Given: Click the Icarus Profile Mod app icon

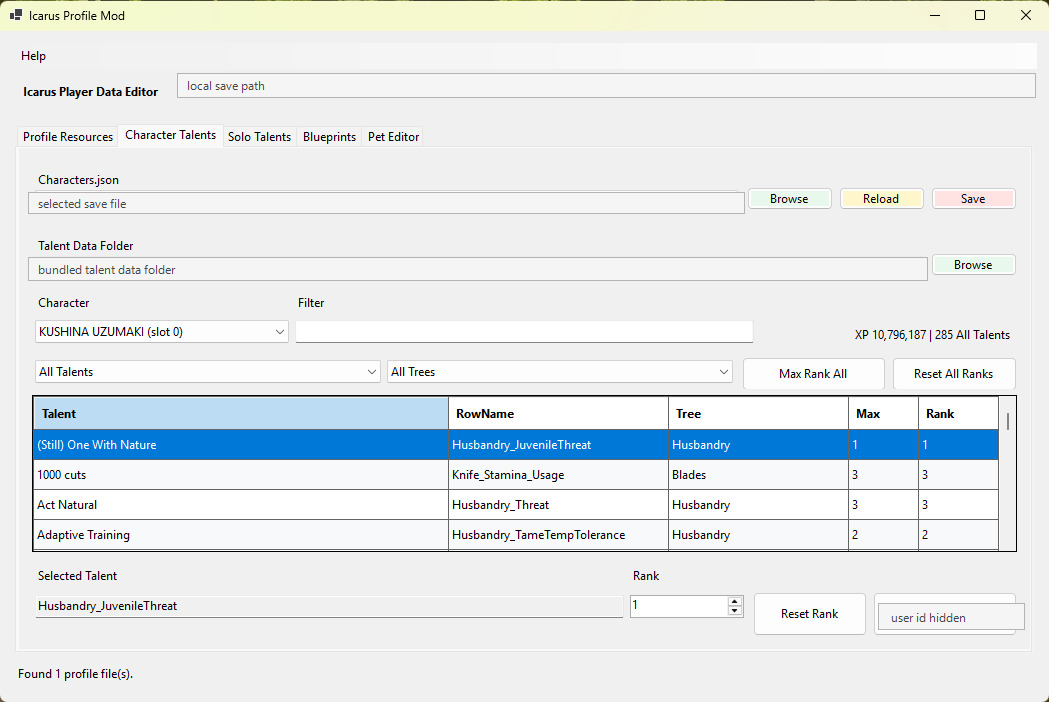Looking at the screenshot, I should [15, 15].
